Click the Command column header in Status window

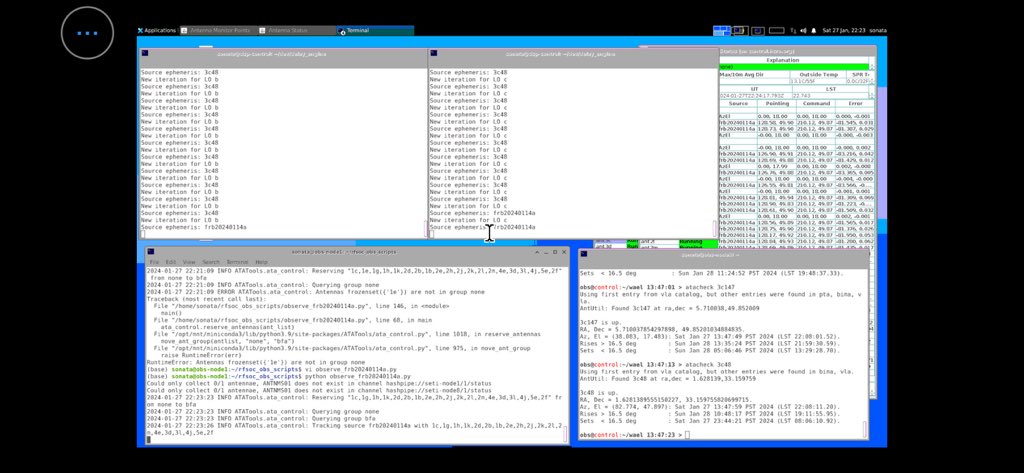[x=816, y=103]
